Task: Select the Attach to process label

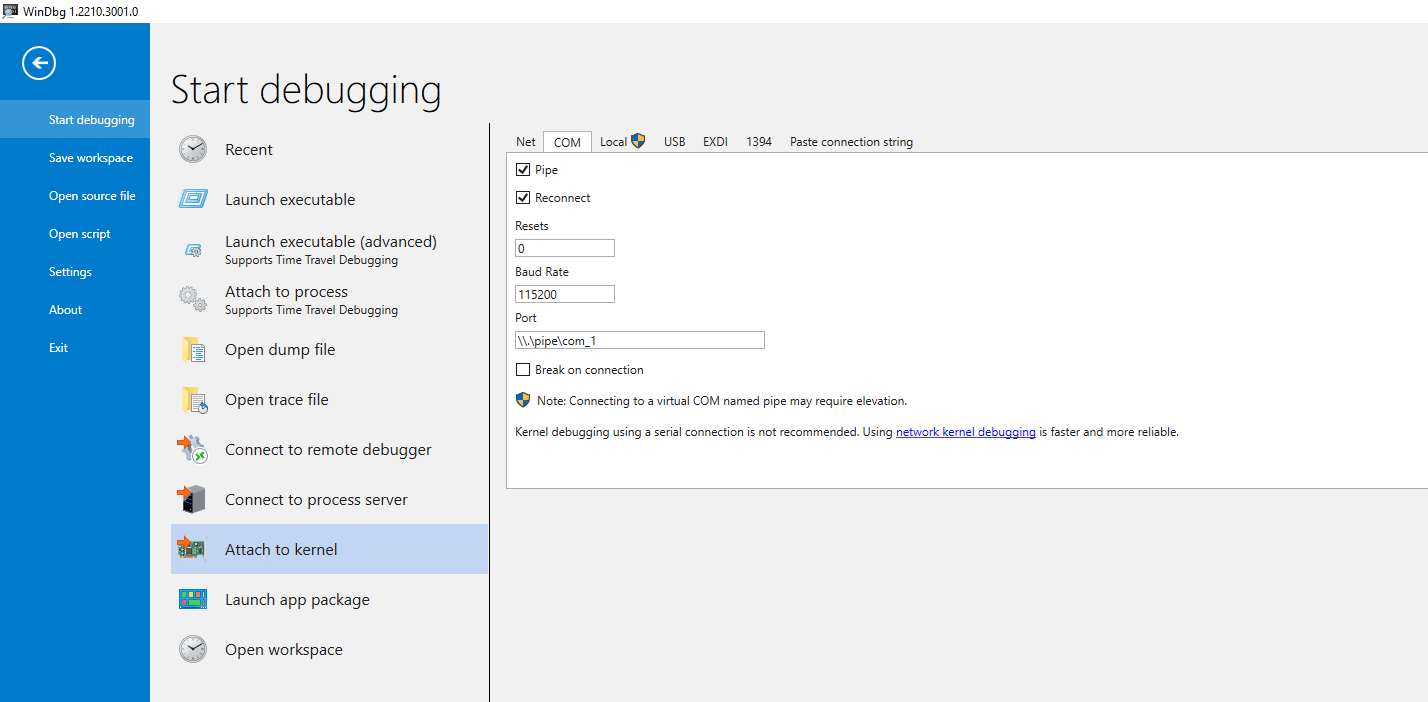Action: (287, 292)
